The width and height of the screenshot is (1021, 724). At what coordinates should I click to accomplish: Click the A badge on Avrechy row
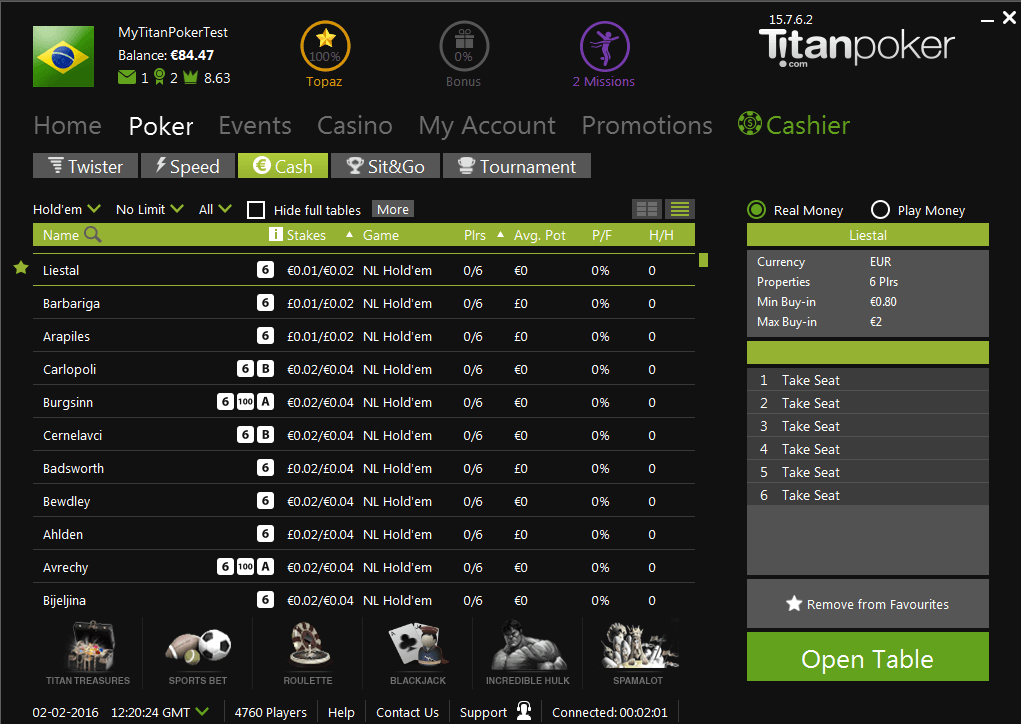coord(265,567)
